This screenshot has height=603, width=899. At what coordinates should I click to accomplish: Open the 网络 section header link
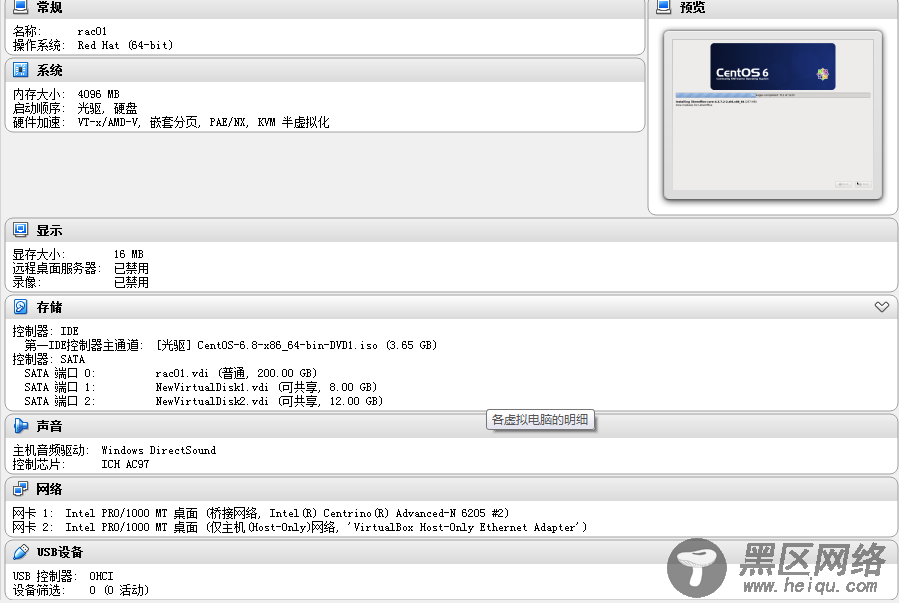point(49,490)
